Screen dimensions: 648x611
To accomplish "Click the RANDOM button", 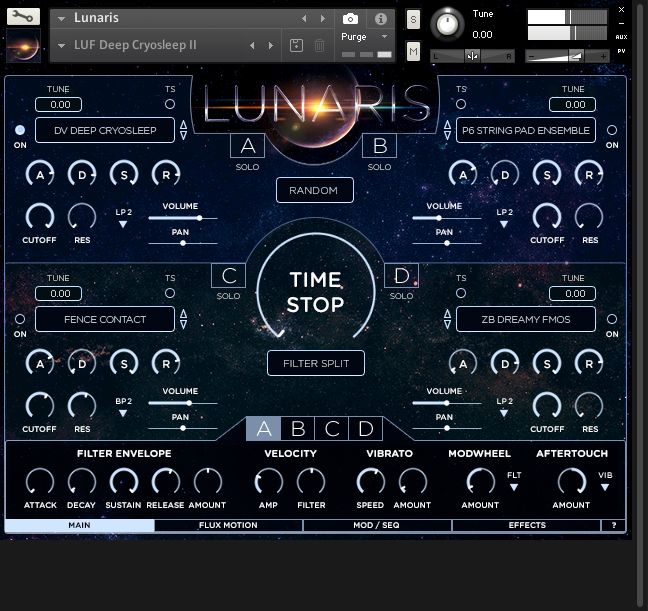I will point(314,190).
